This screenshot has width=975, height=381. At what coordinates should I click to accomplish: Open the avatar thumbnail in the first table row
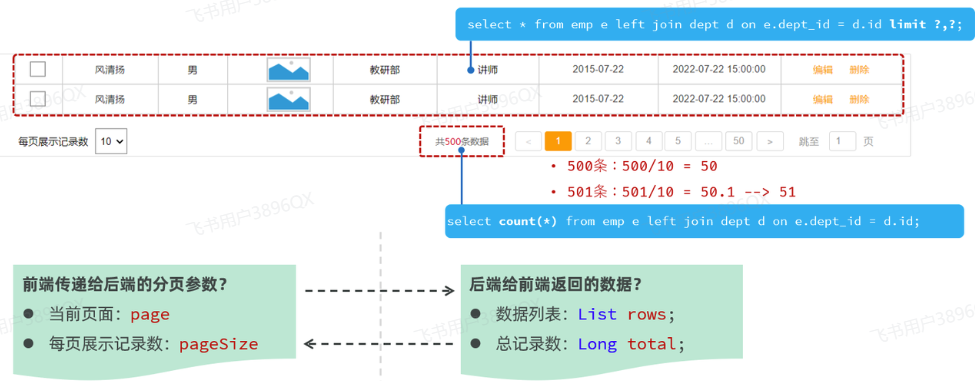pyautogui.click(x=289, y=70)
